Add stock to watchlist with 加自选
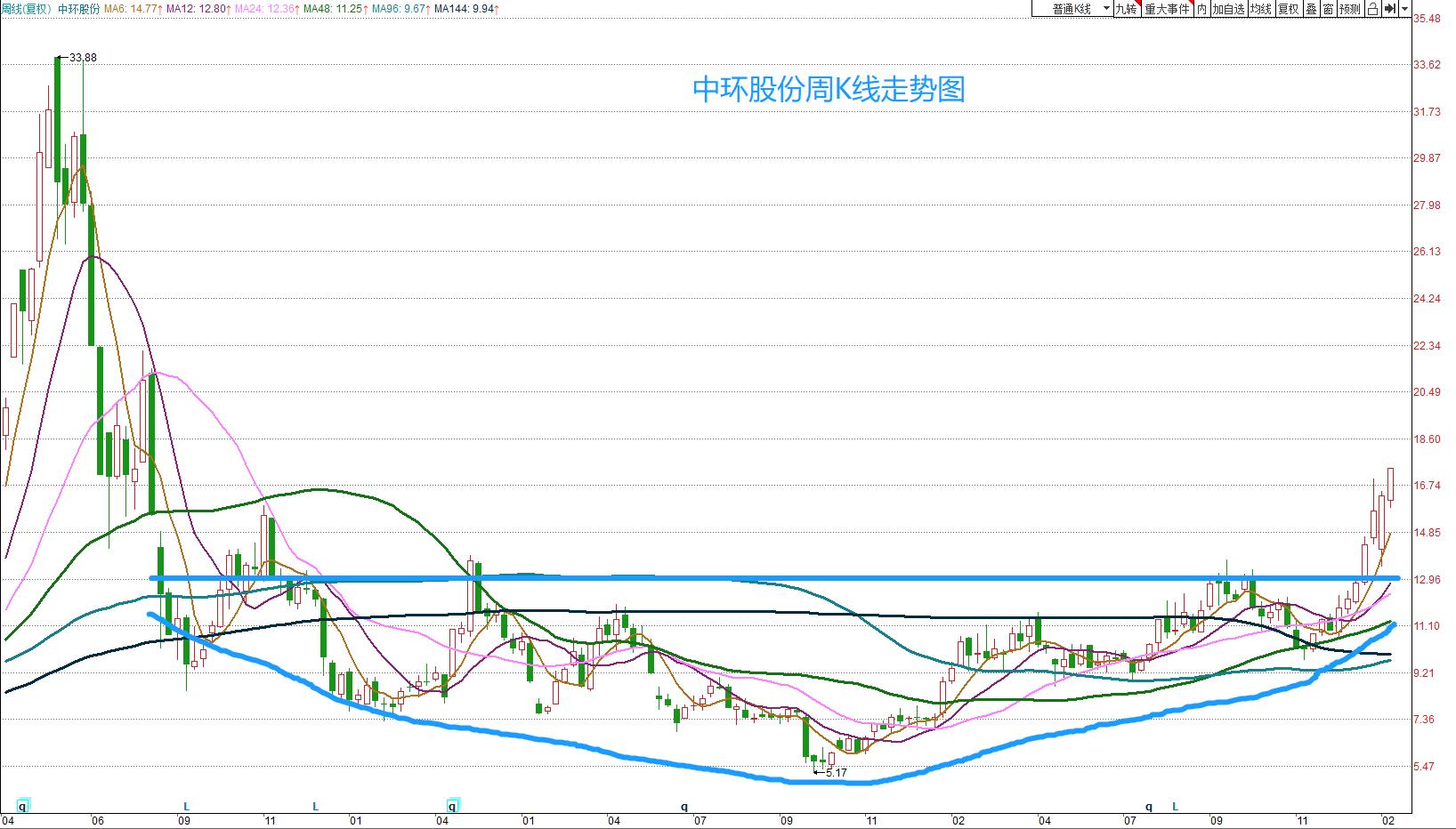This screenshot has height=829, width=1456. coord(1228,9)
